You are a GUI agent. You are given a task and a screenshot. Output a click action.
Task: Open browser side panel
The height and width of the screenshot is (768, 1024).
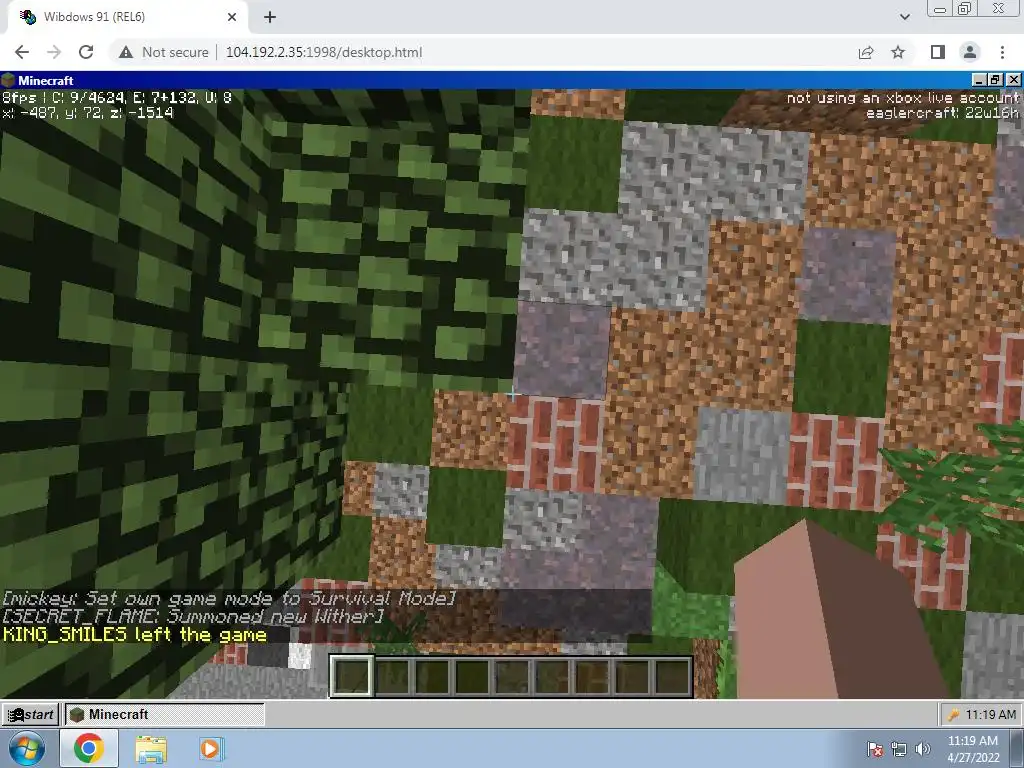coord(938,52)
